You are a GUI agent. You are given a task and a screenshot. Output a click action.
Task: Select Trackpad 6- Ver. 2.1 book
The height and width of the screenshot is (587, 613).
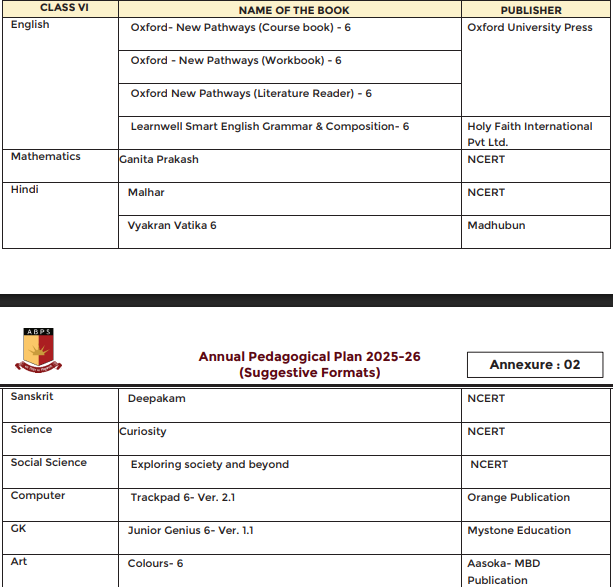point(183,498)
